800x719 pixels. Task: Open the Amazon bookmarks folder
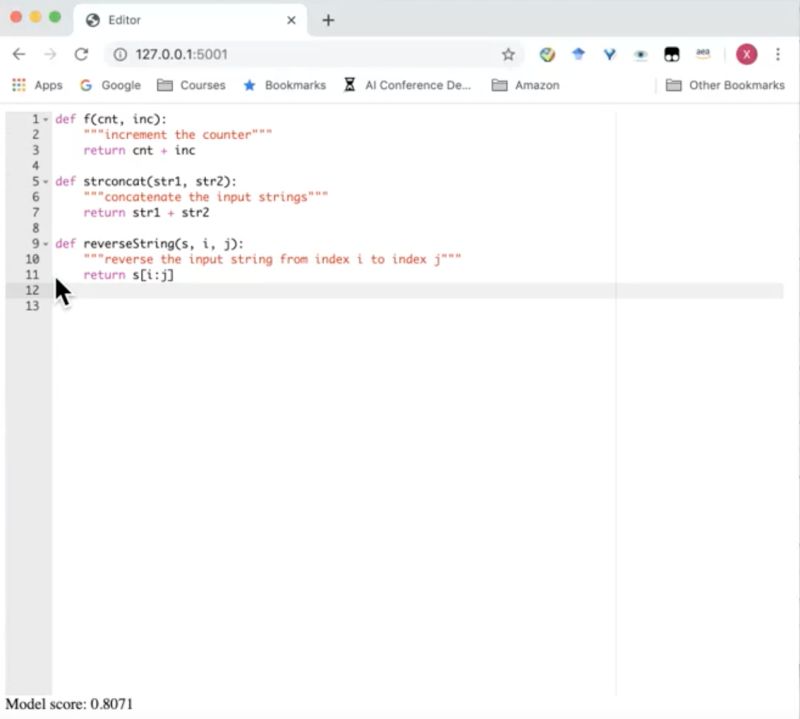[526, 85]
